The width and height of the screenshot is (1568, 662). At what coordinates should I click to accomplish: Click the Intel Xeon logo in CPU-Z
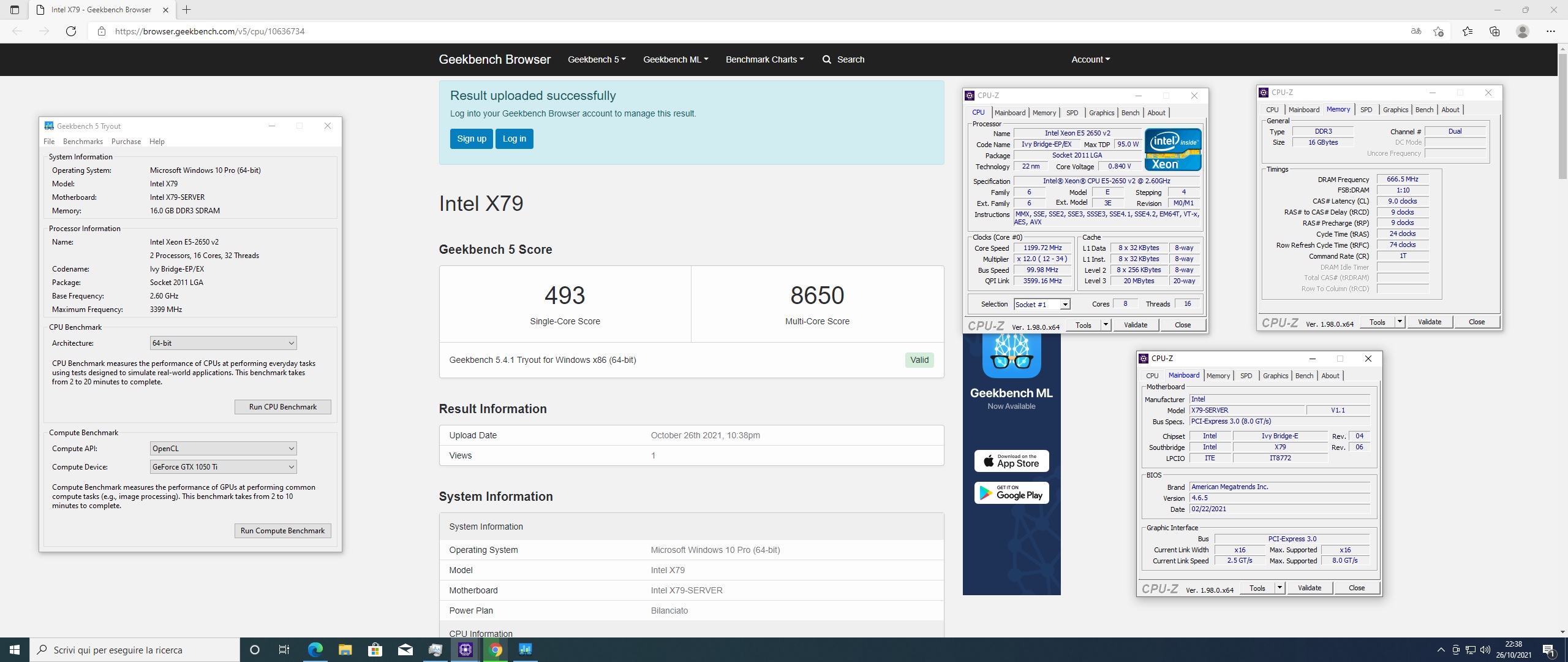tap(1173, 150)
